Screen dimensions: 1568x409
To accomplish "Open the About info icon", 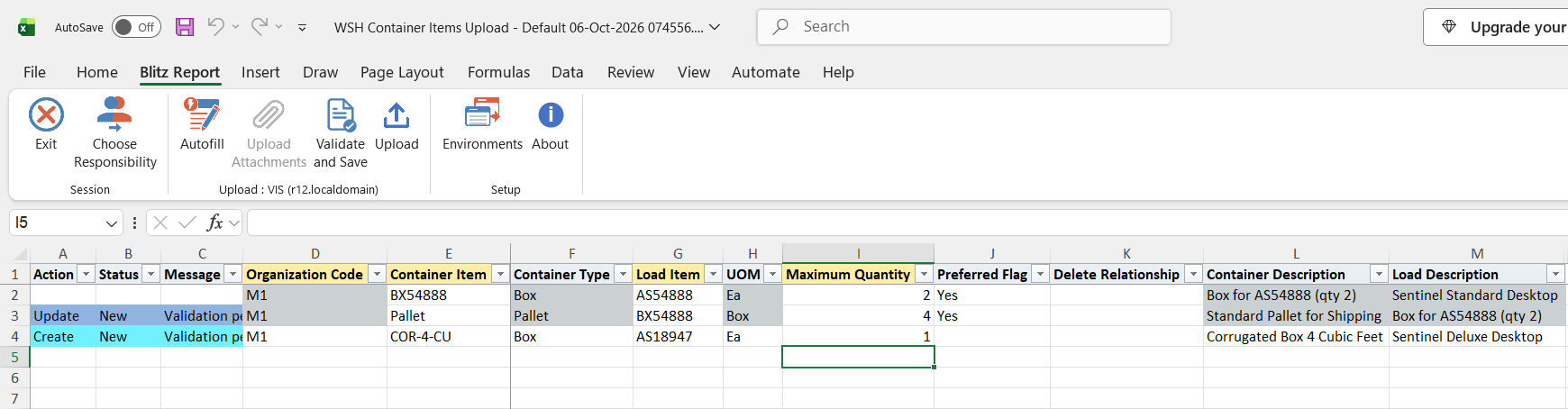I will tap(551, 115).
